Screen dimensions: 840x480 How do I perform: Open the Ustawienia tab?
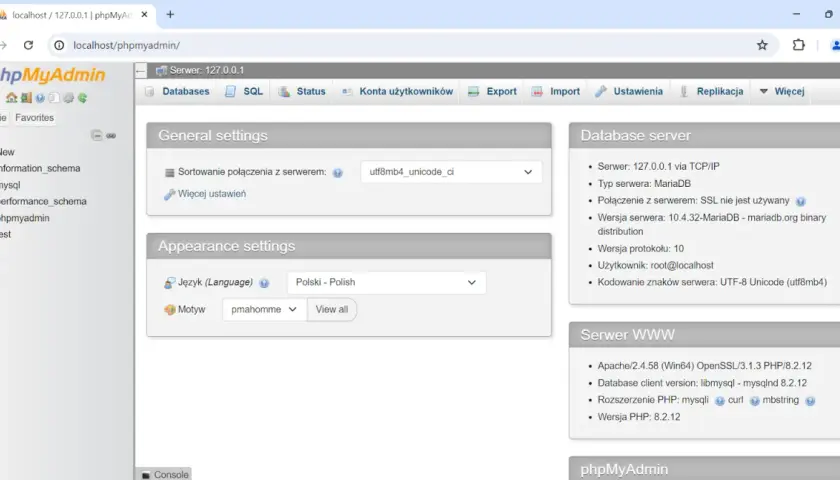pos(629,92)
